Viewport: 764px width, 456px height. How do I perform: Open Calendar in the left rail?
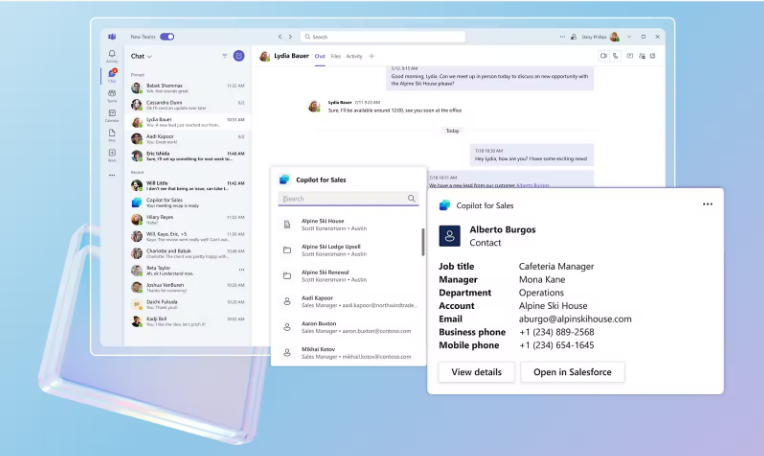tap(112, 115)
